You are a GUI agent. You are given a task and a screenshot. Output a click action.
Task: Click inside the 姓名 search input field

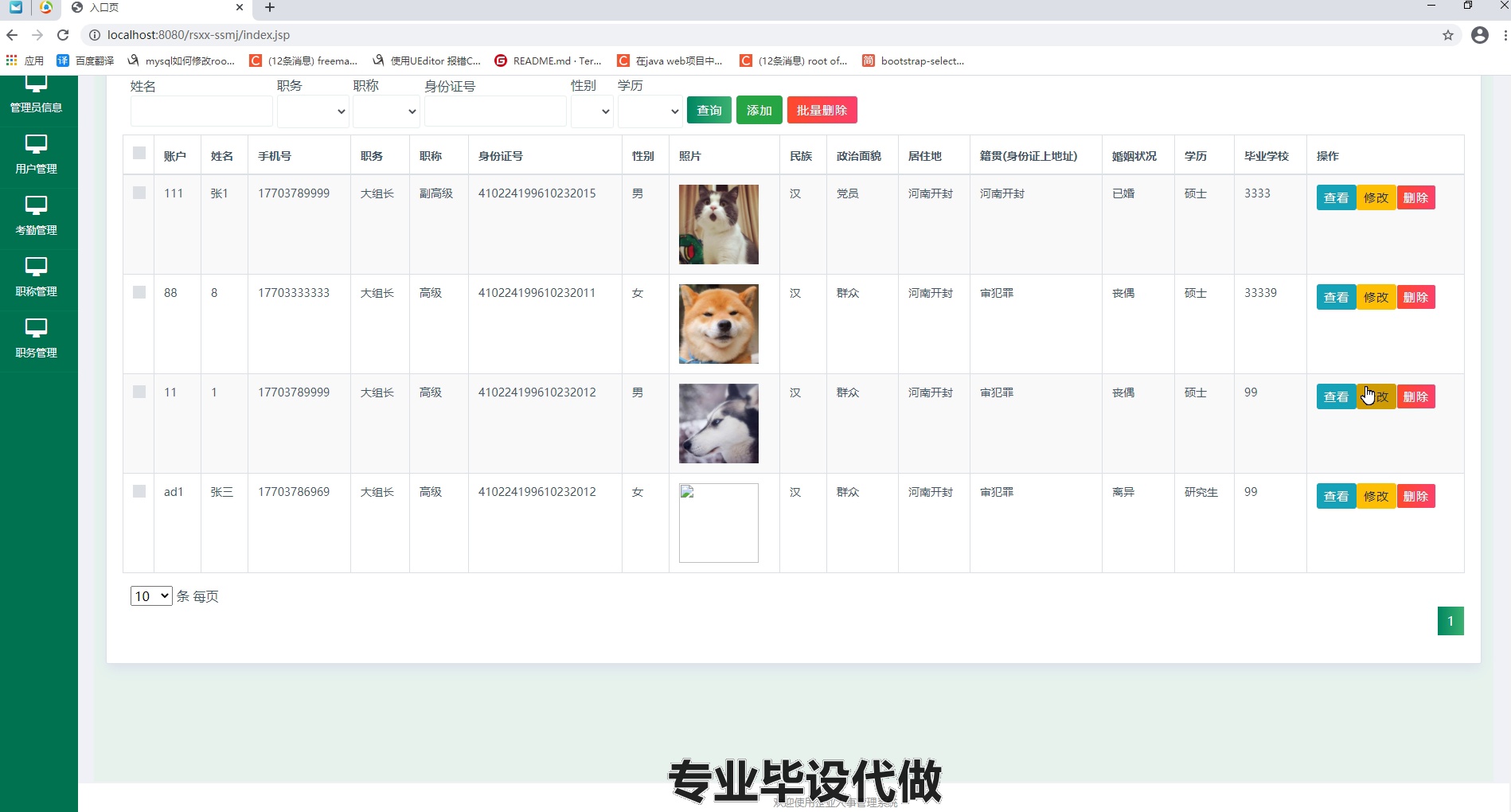click(201, 111)
